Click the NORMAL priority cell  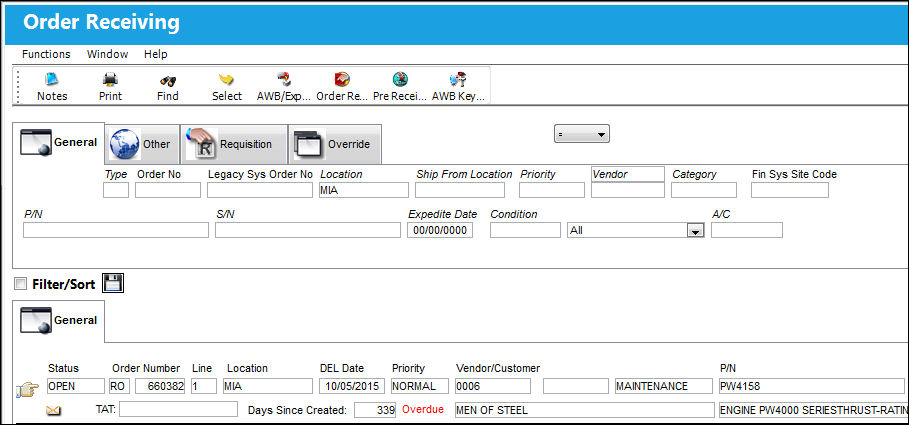420,386
